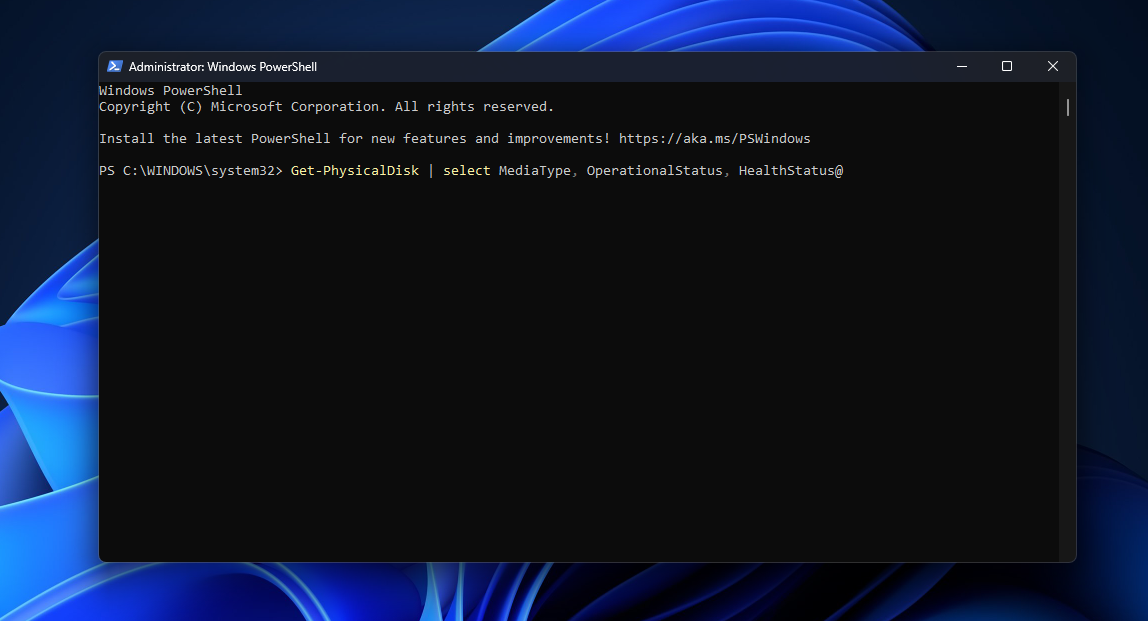Screen dimensions: 1148x621
Task: Click the word OperationalStatus in the command
Action: pyautogui.click(x=654, y=170)
